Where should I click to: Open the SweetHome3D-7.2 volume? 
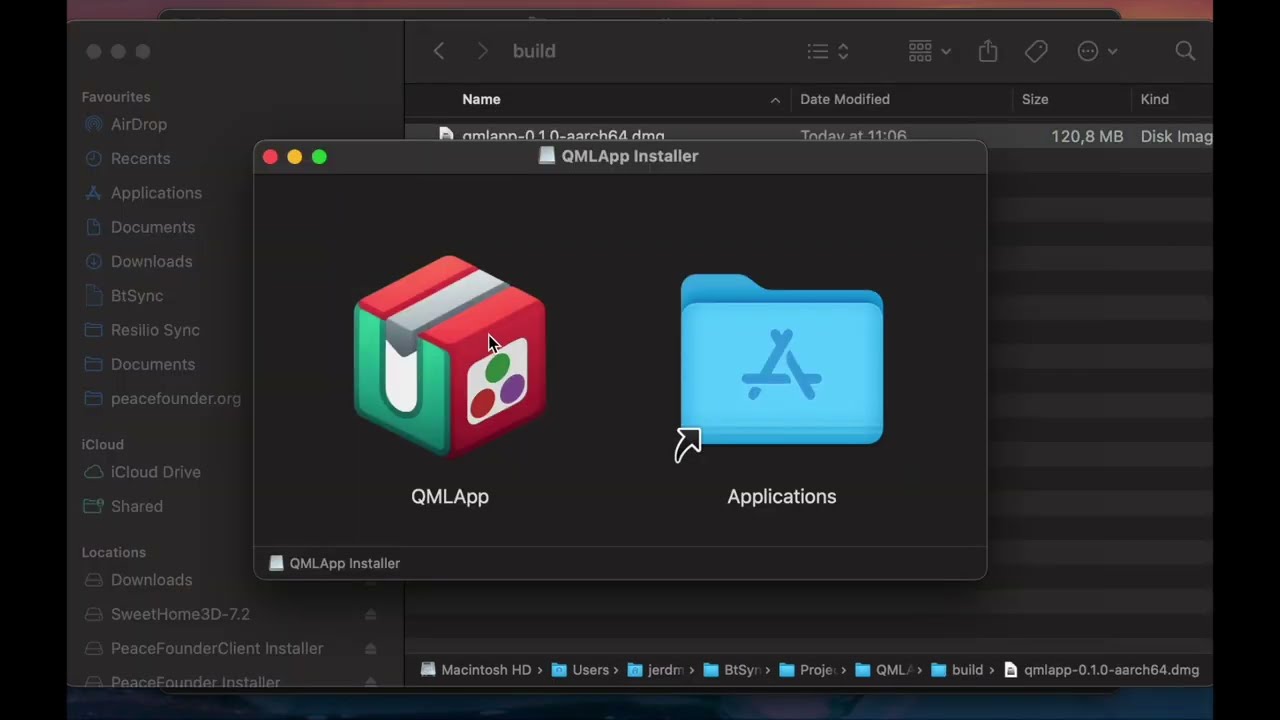[180, 614]
